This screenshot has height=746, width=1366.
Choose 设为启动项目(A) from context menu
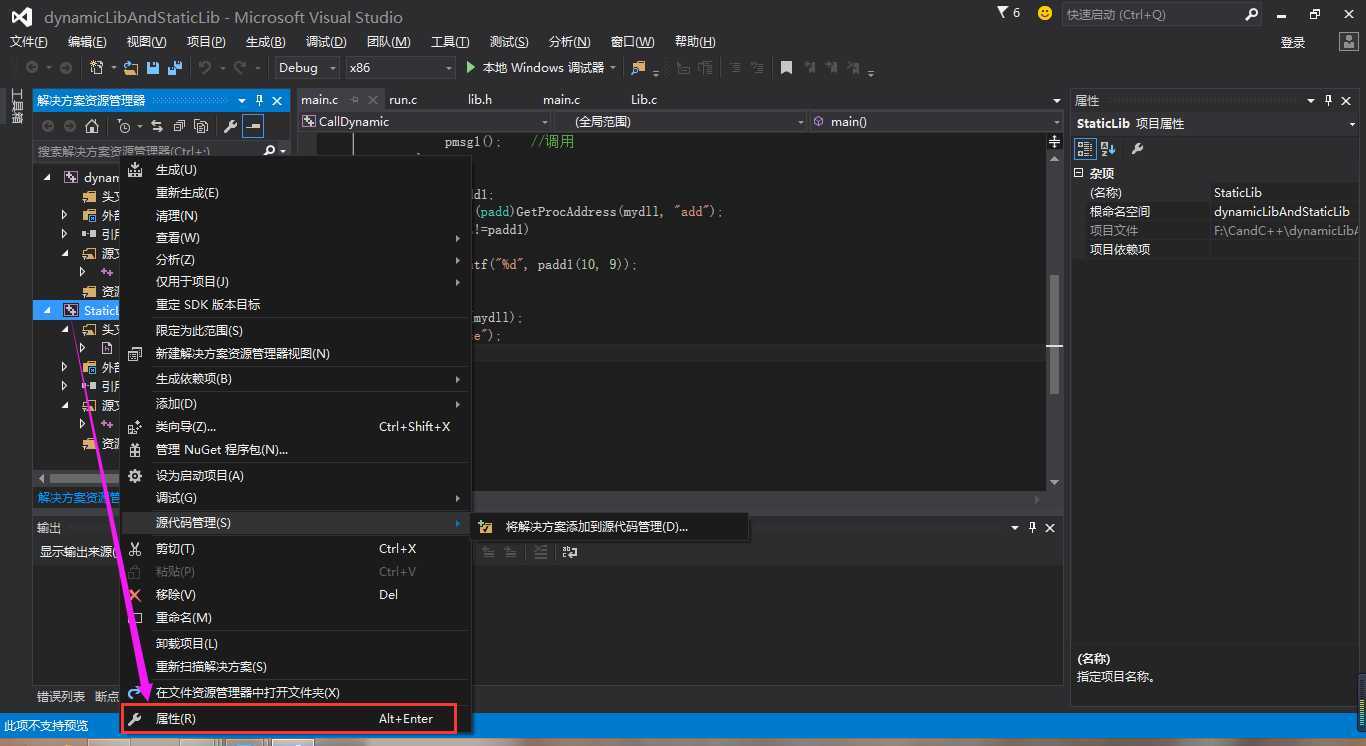(x=295, y=475)
